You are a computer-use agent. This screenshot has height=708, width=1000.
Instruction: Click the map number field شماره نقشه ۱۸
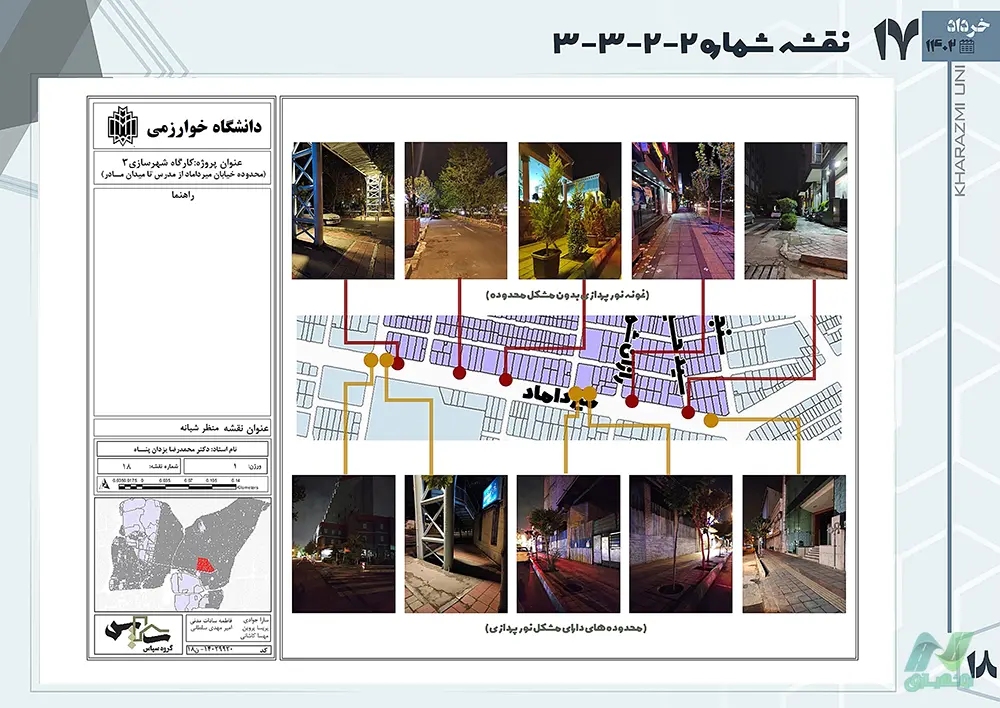[139, 466]
